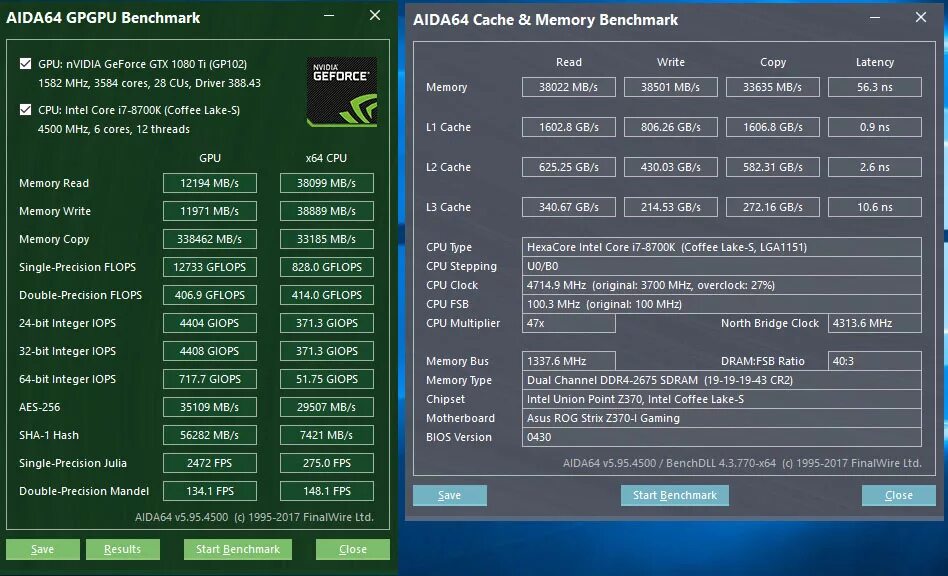Open Results in the GPGPU Benchmark window
Image resolution: width=948 pixels, height=576 pixels.
pyautogui.click(x=123, y=549)
